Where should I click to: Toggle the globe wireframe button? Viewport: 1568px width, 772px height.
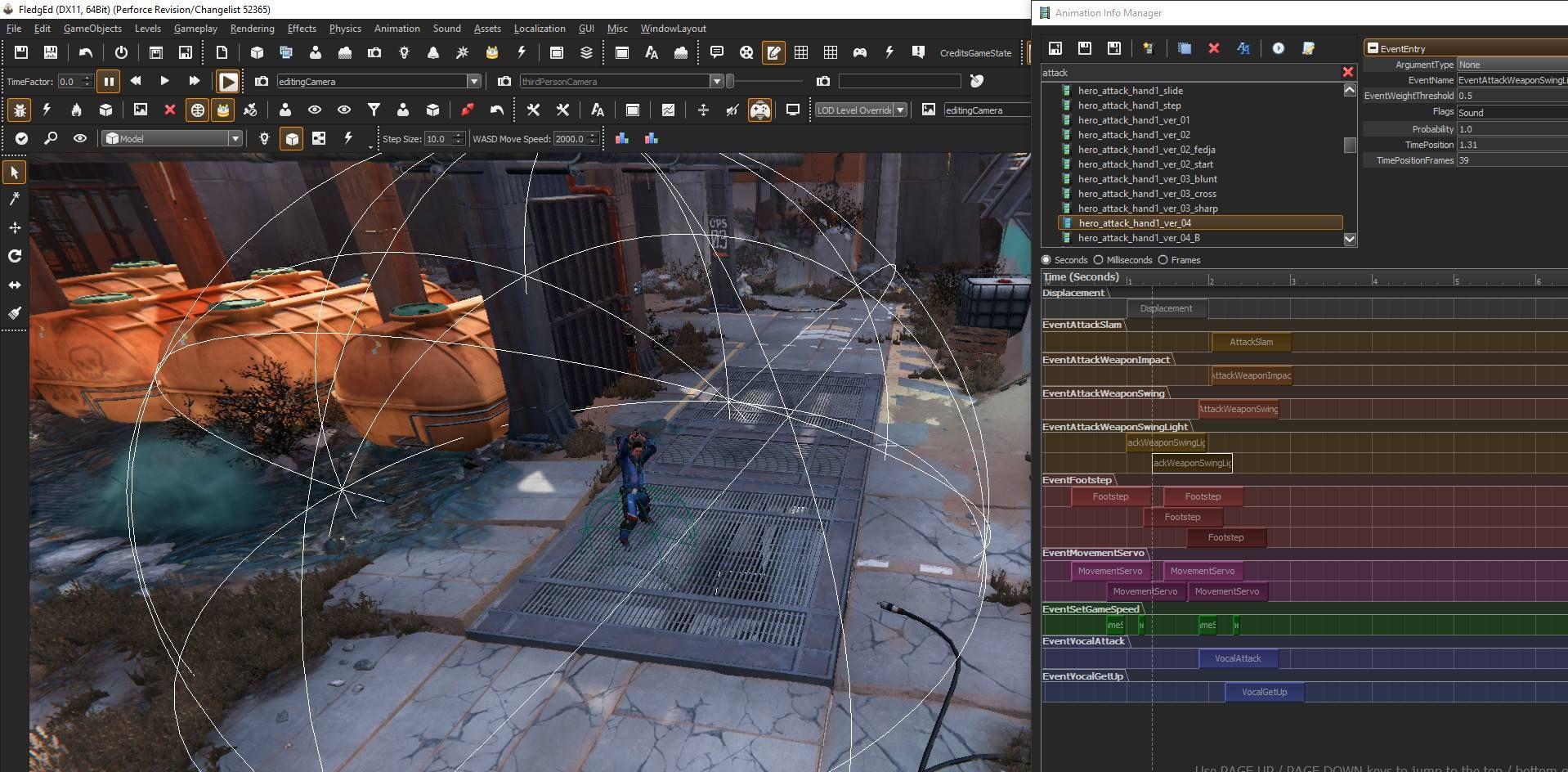click(x=197, y=110)
